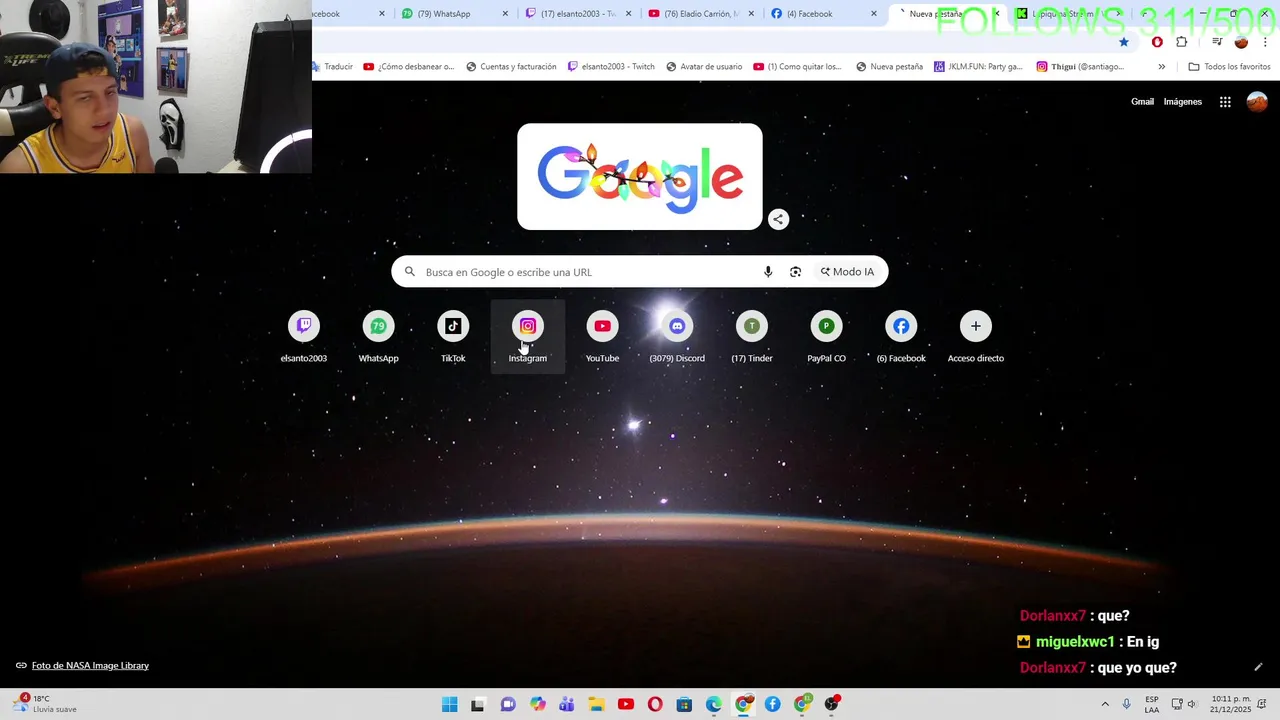Open the elsanto2003 - Twitch bookmark
Image resolution: width=1280 pixels, height=720 pixels.
[x=611, y=67]
